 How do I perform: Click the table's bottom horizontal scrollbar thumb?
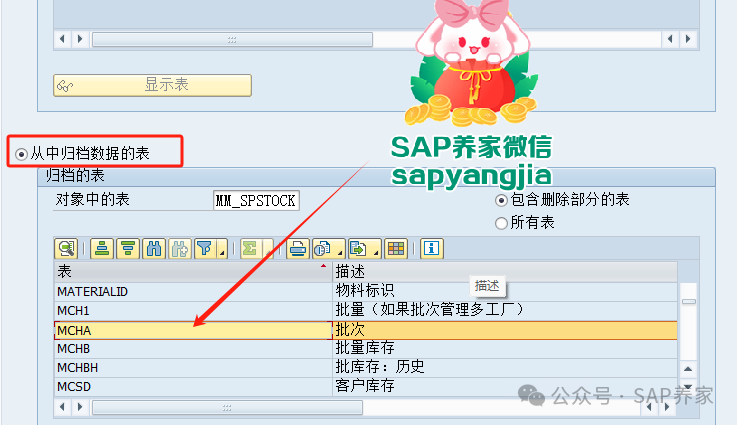[227, 408]
